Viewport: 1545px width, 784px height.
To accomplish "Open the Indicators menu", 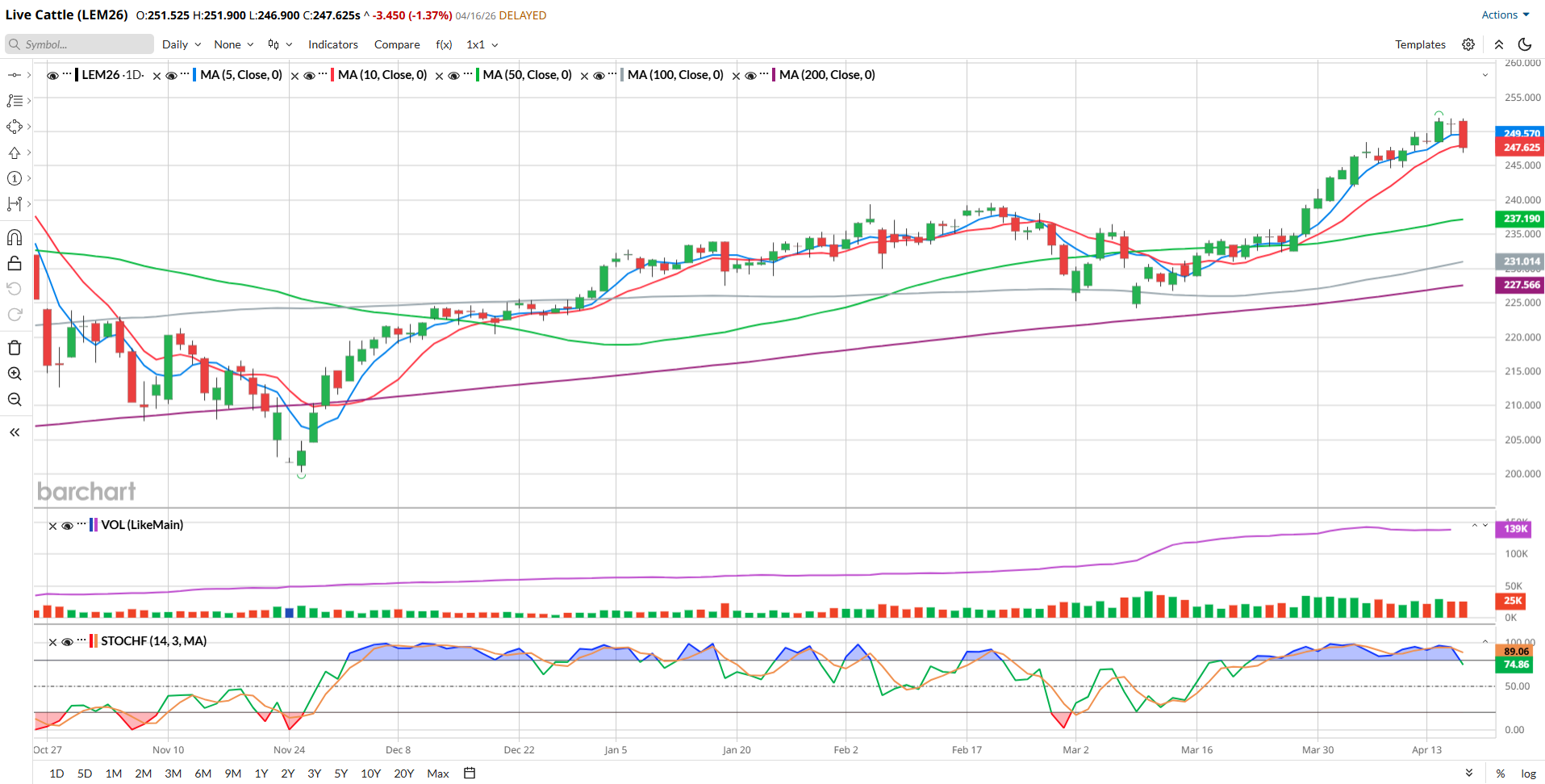I will pos(332,44).
